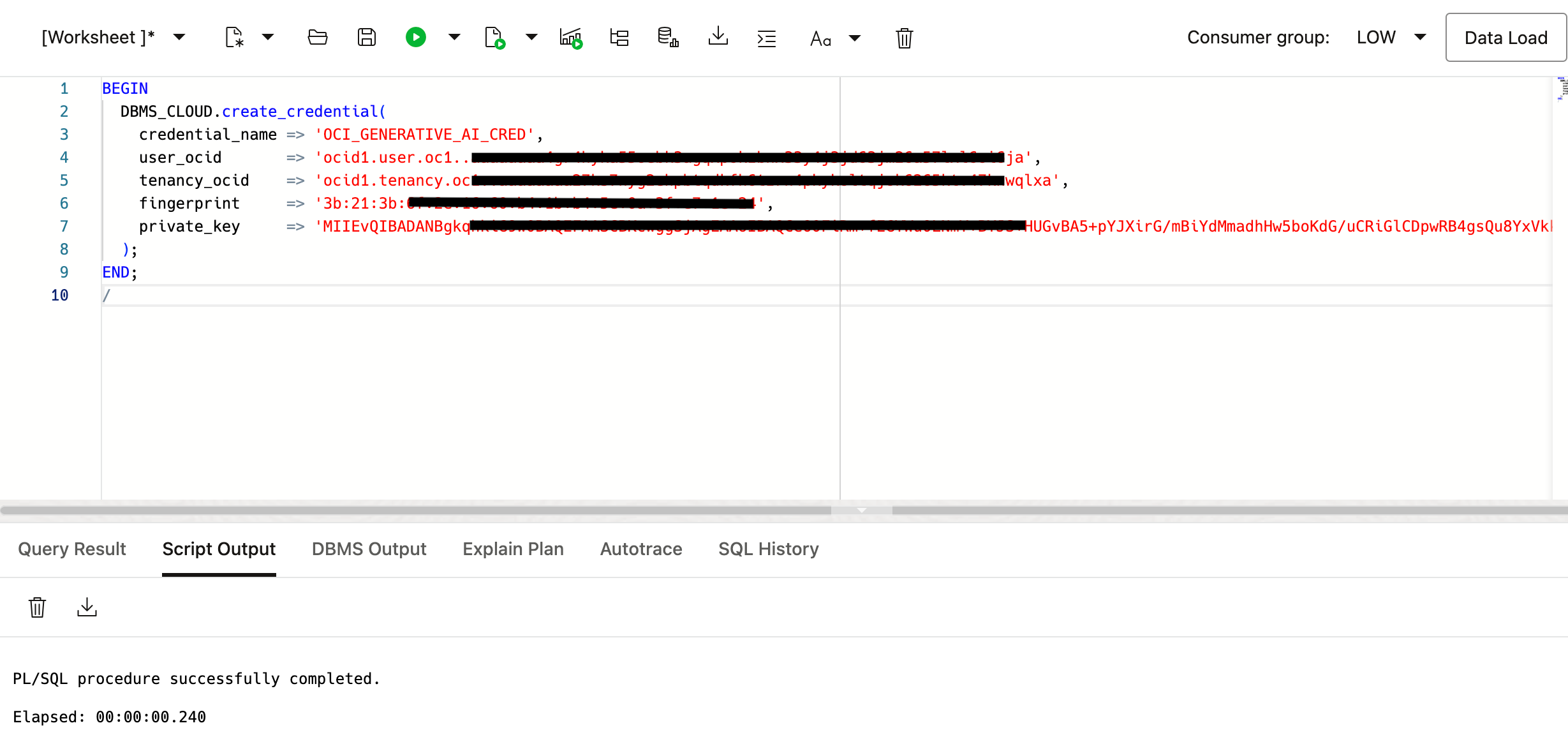Expand the worksheet name dropdown

[x=181, y=37]
